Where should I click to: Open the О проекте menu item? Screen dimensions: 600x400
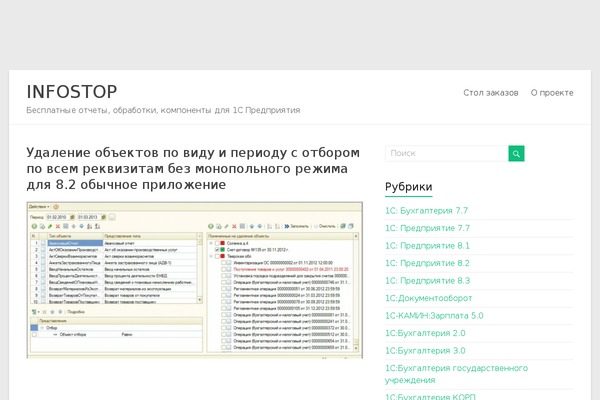click(552, 93)
